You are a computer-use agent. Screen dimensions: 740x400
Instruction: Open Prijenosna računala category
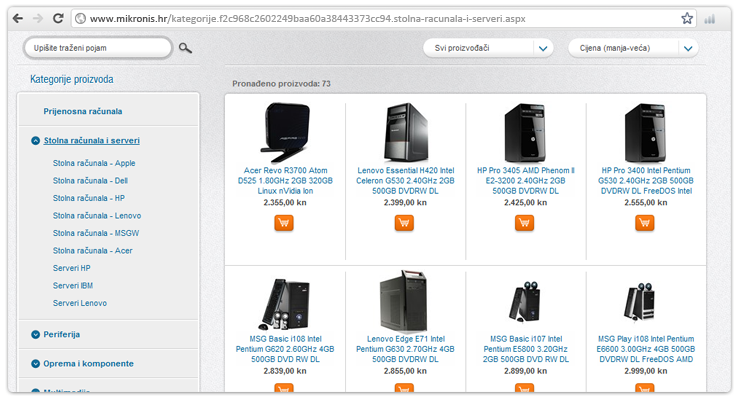tap(89, 111)
